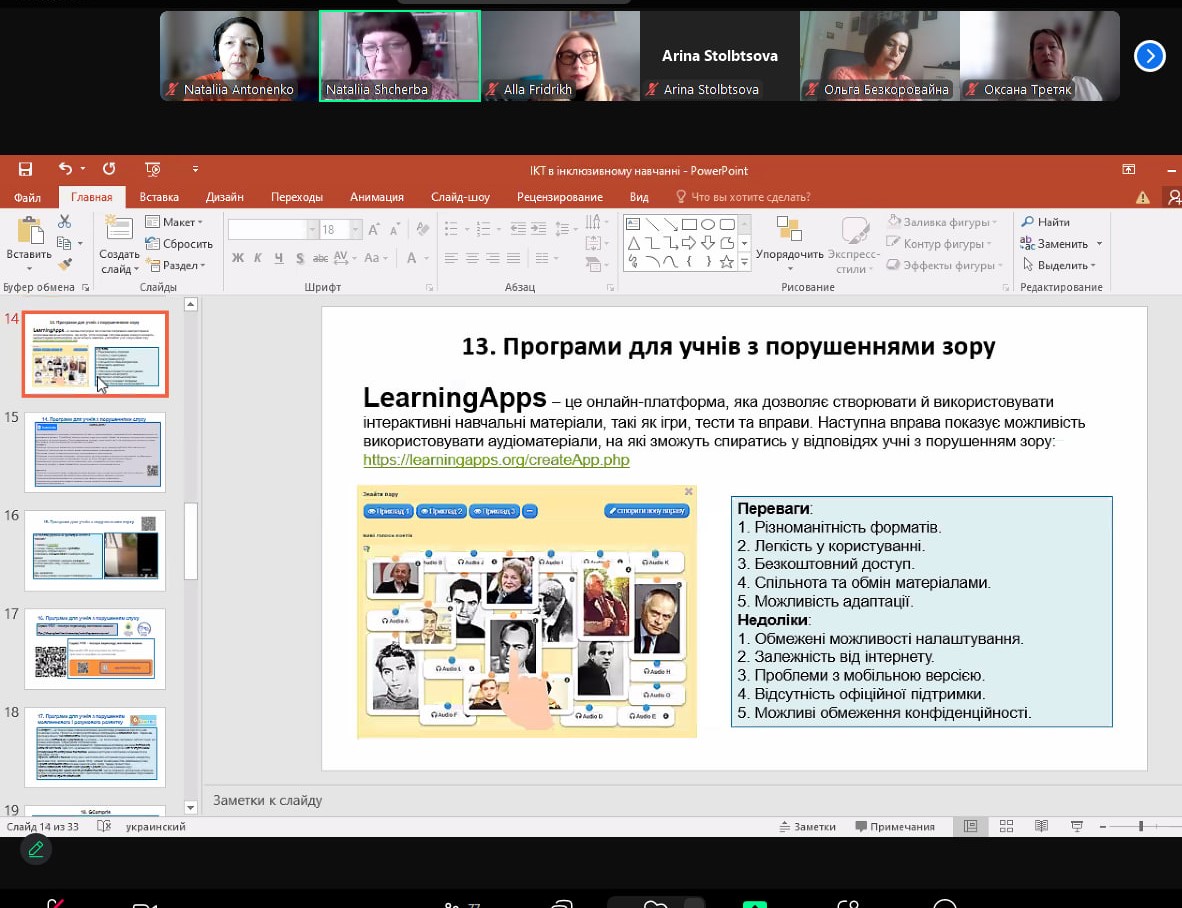Switch to the Слайд-шоу tab
The height and width of the screenshot is (908, 1182).
click(x=460, y=197)
